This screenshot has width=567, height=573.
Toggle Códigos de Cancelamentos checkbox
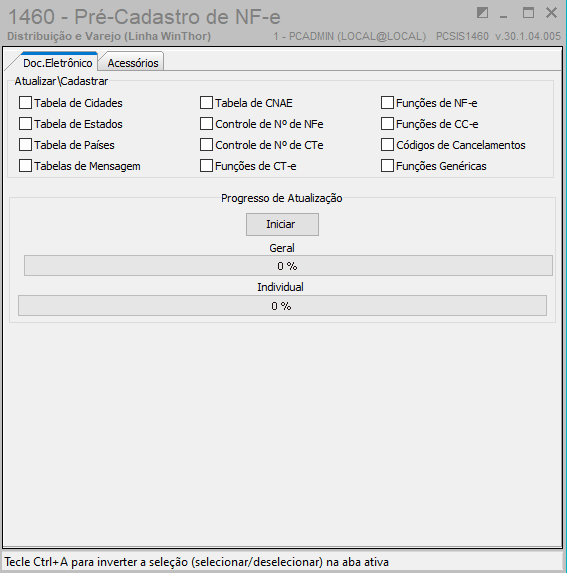click(387, 145)
